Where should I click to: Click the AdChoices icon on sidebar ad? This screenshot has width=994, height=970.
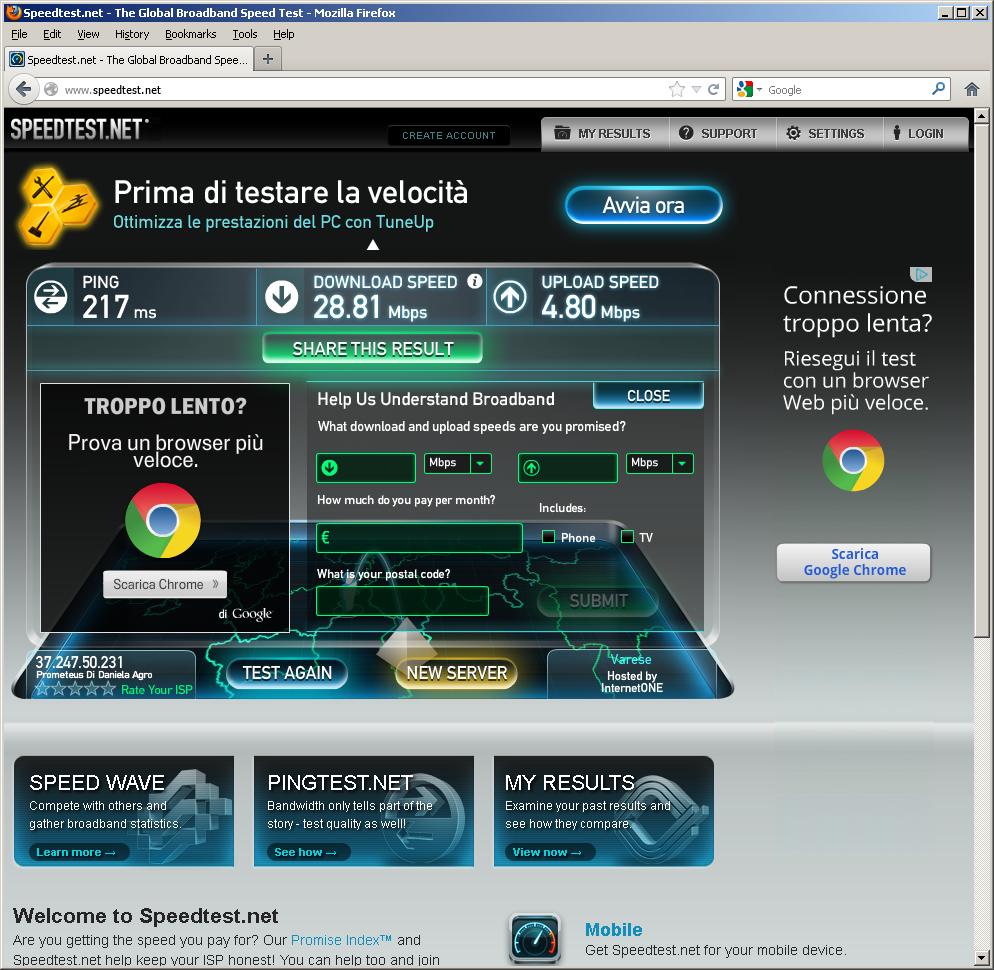point(921,274)
